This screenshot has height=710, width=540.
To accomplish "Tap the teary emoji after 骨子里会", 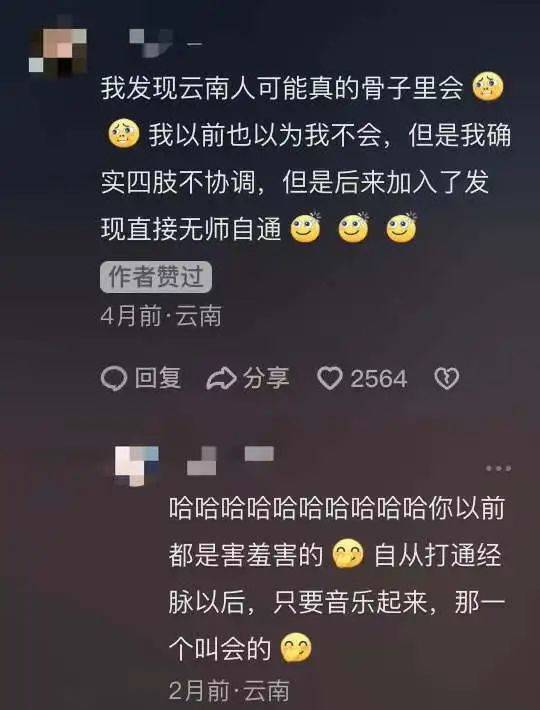I will pyautogui.click(x=488, y=87).
